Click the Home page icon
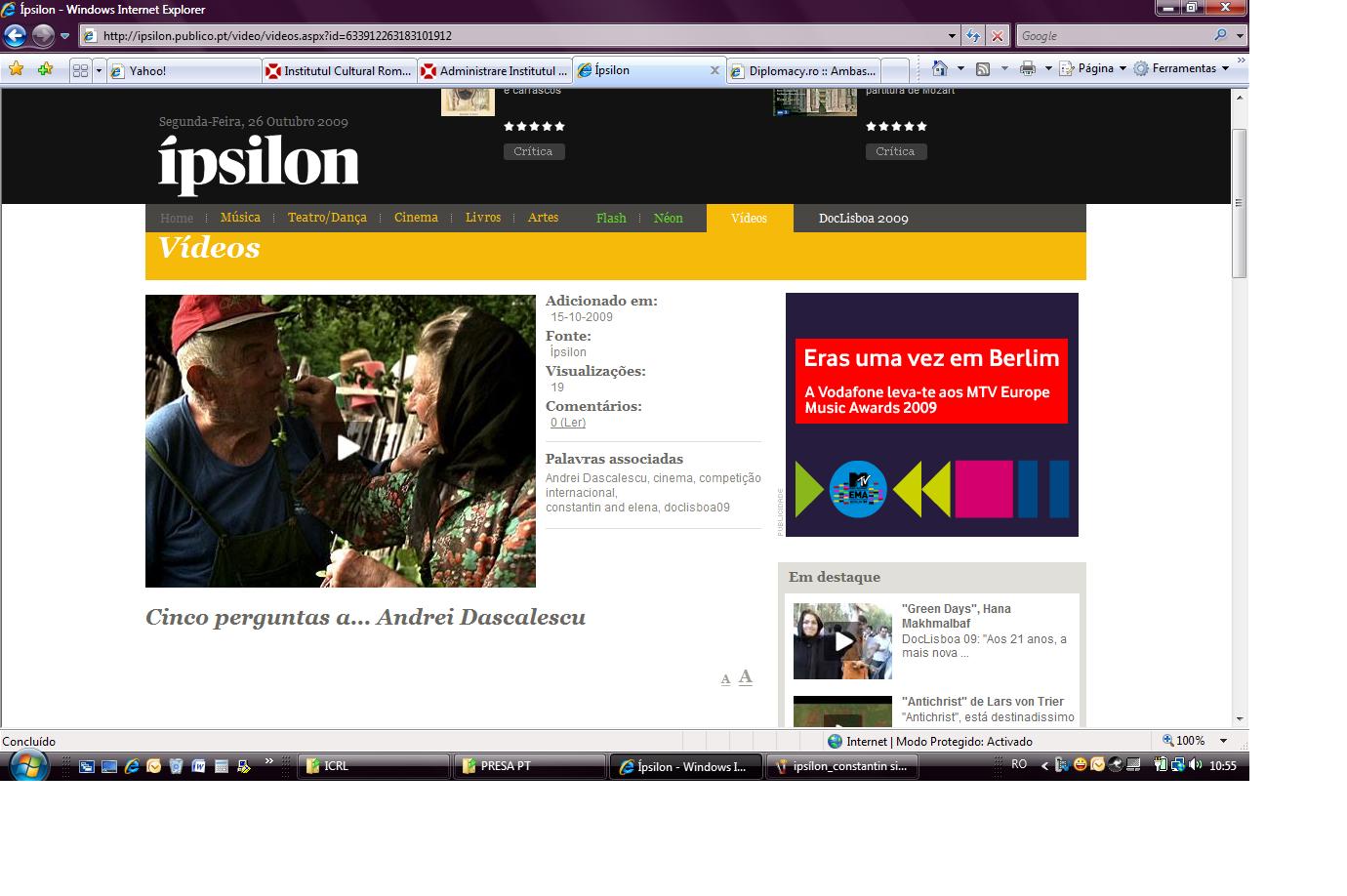Screen dimensions: 1347x896 939,68
